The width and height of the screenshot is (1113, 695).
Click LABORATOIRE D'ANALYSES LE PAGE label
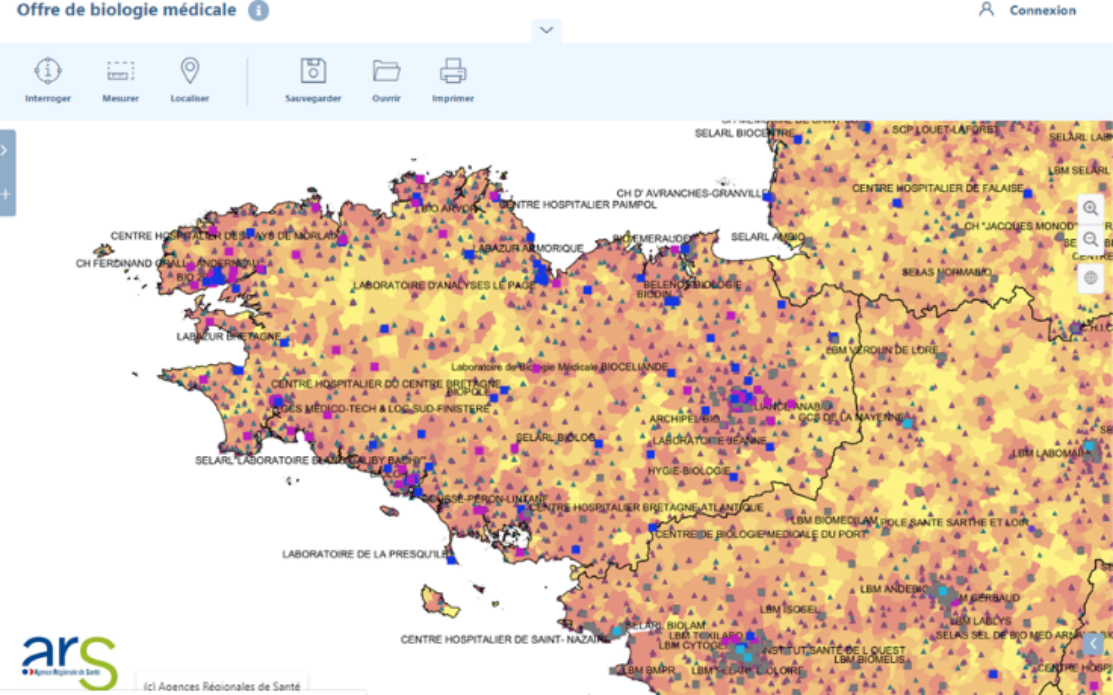click(x=444, y=285)
